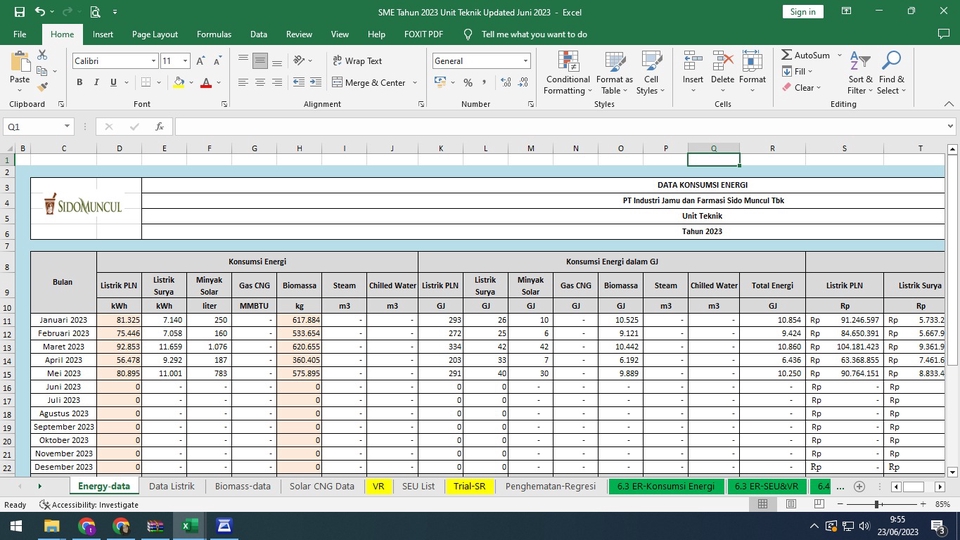
Task: Open the Calibri font name dropdown
Action: coord(153,61)
